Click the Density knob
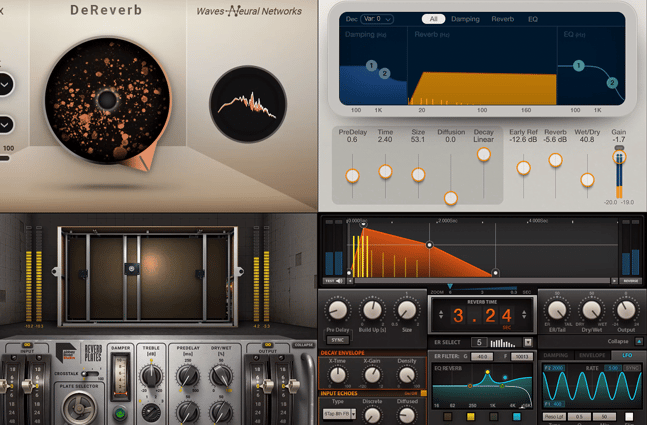Viewport: 647px width, 425px height. [x=407, y=375]
